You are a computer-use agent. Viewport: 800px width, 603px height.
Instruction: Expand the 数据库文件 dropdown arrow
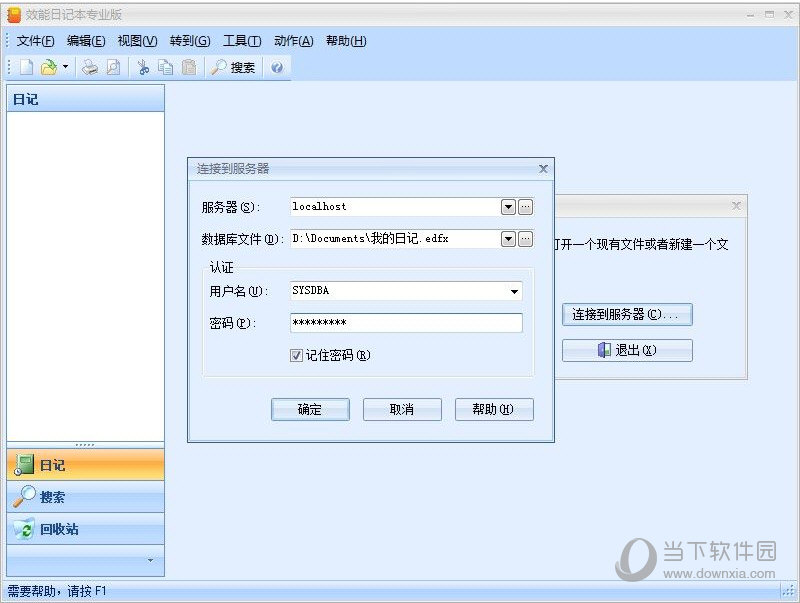click(508, 239)
